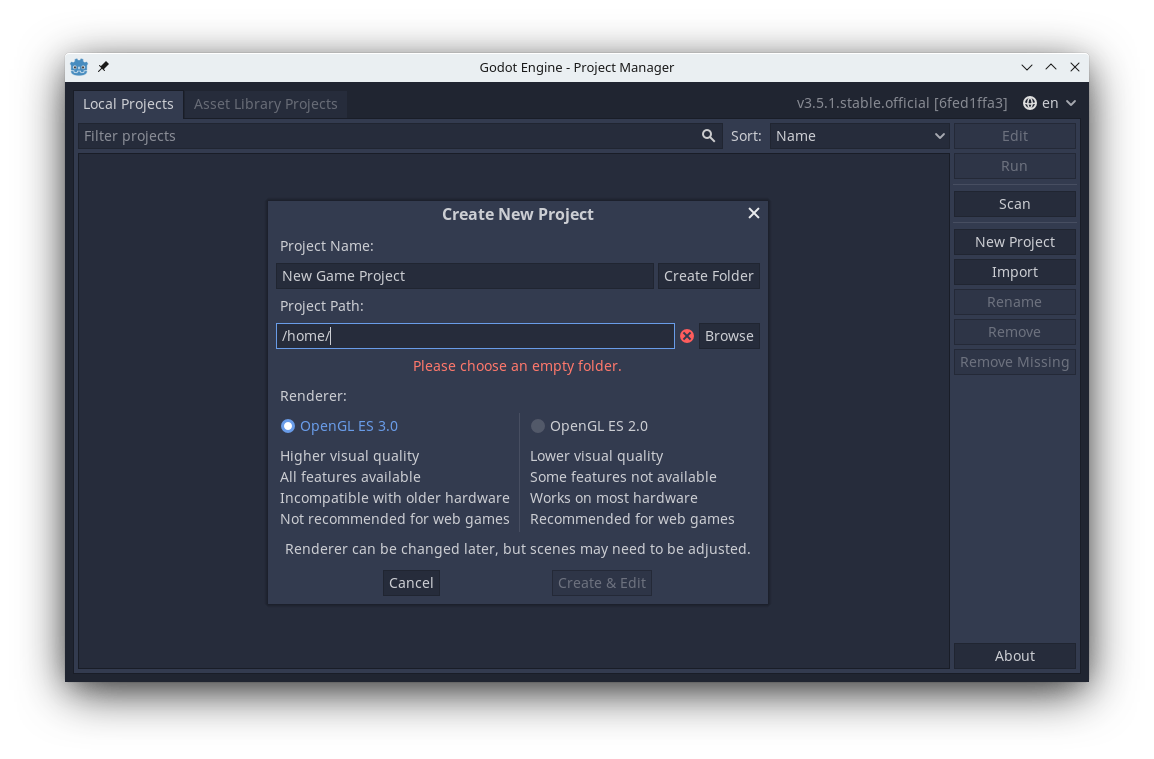Click the Run project button
The width and height of the screenshot is (1154, 759).
(x=1014, y=166)
